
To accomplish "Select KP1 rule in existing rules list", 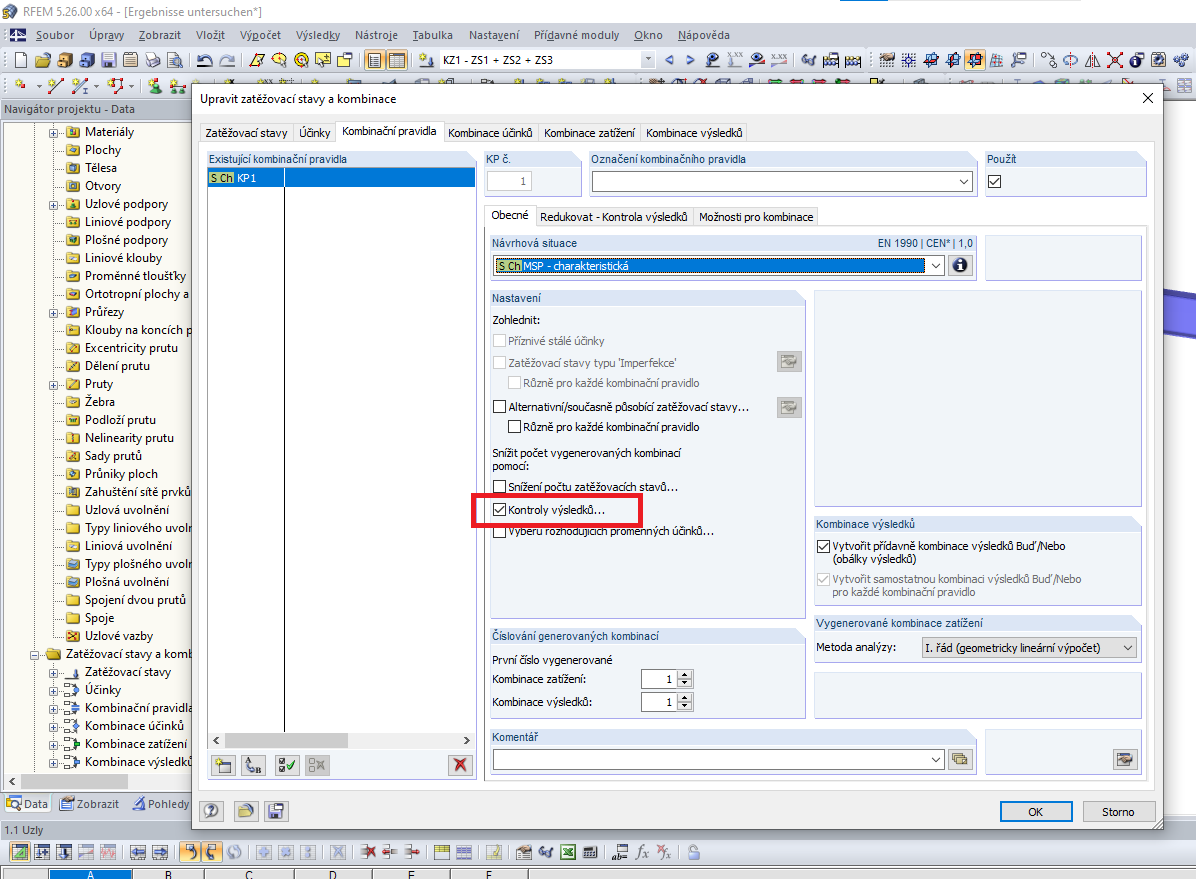I will (x=341, y=178).
